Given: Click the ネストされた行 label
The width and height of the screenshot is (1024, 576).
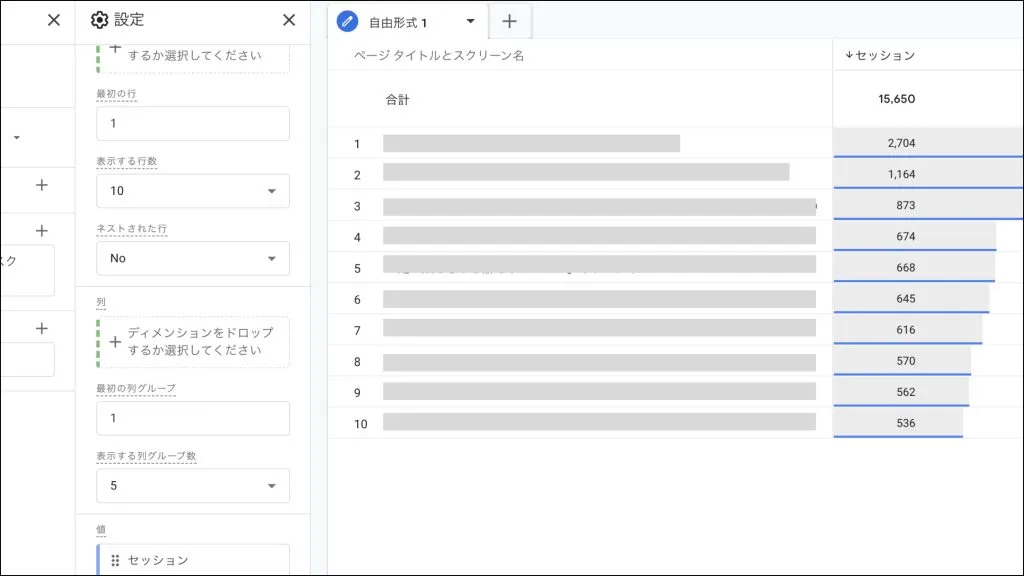Looking at the screenshot, I should click(131, 229).
